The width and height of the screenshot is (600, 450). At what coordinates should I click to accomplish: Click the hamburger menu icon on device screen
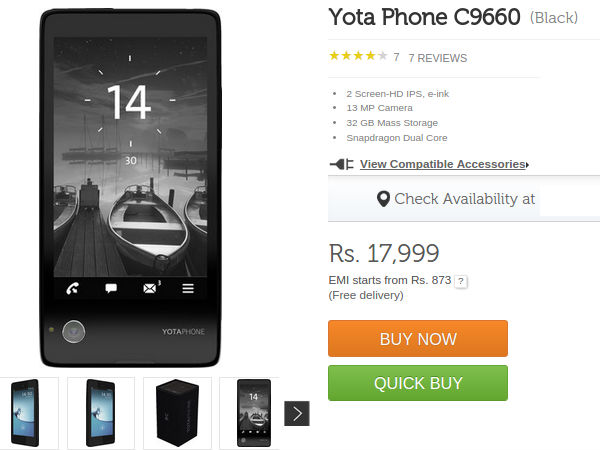188,288
